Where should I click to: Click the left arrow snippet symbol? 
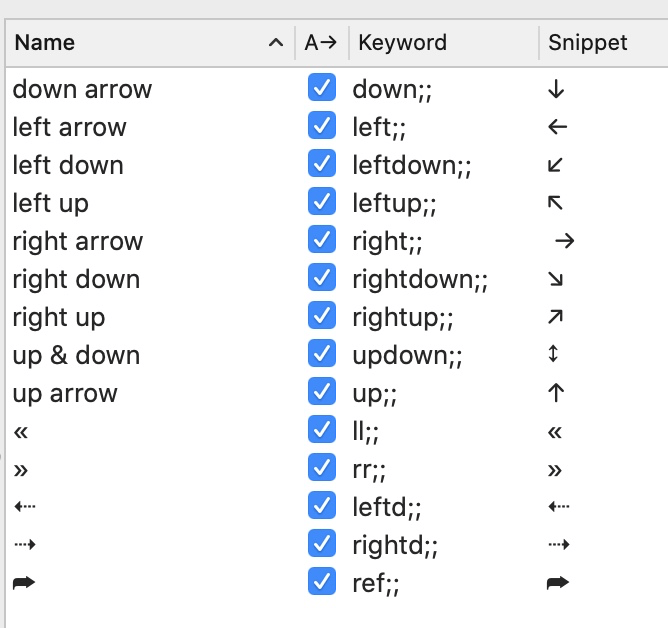tap(558, 128)
